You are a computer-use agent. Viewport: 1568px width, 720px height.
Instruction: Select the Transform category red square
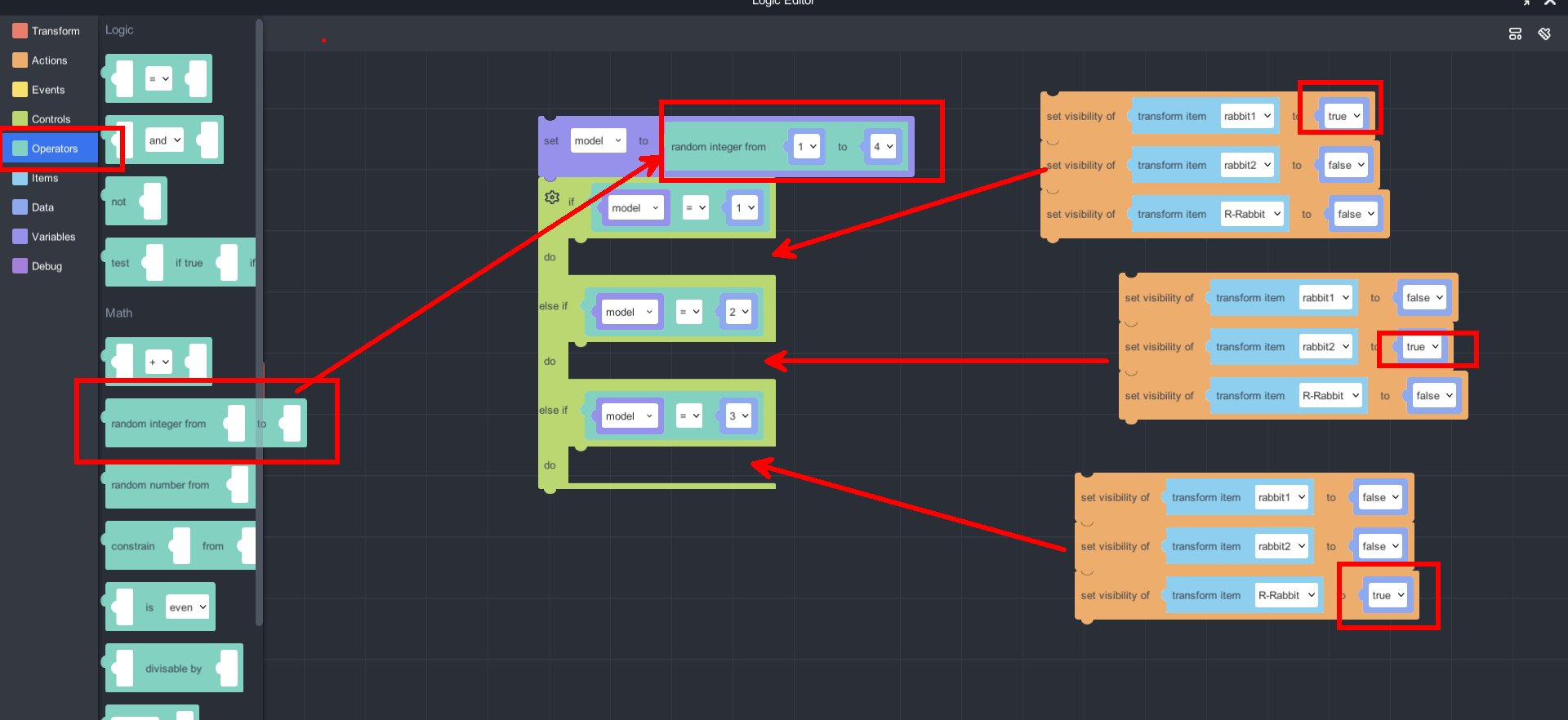tap(20, 31)
